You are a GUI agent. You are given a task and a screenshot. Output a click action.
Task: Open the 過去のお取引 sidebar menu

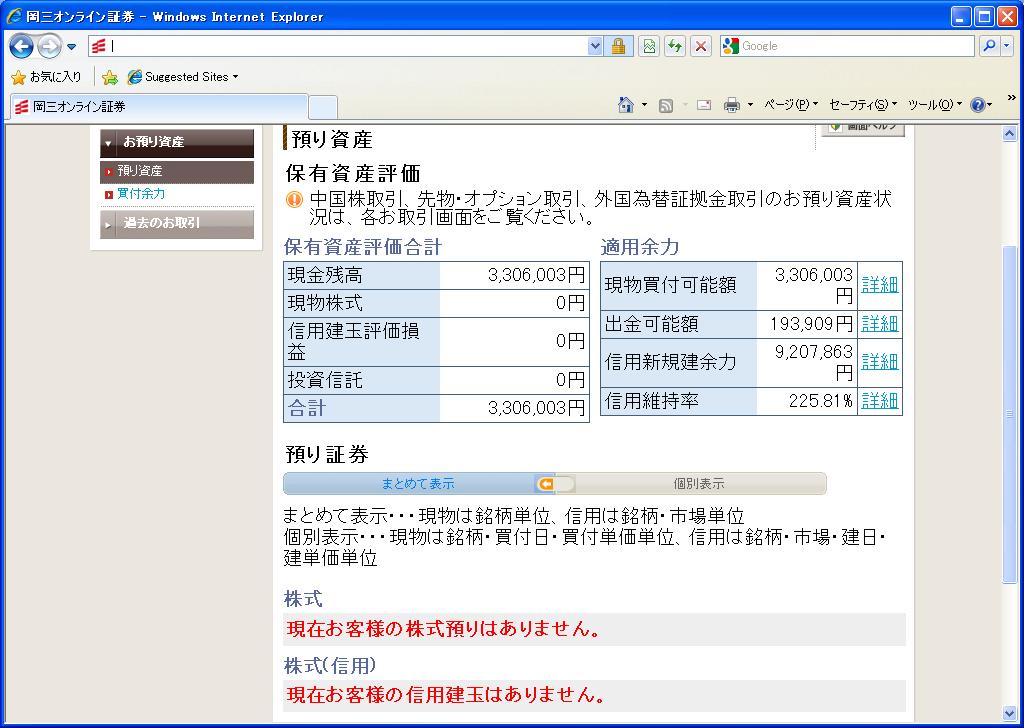pos(176,224)
